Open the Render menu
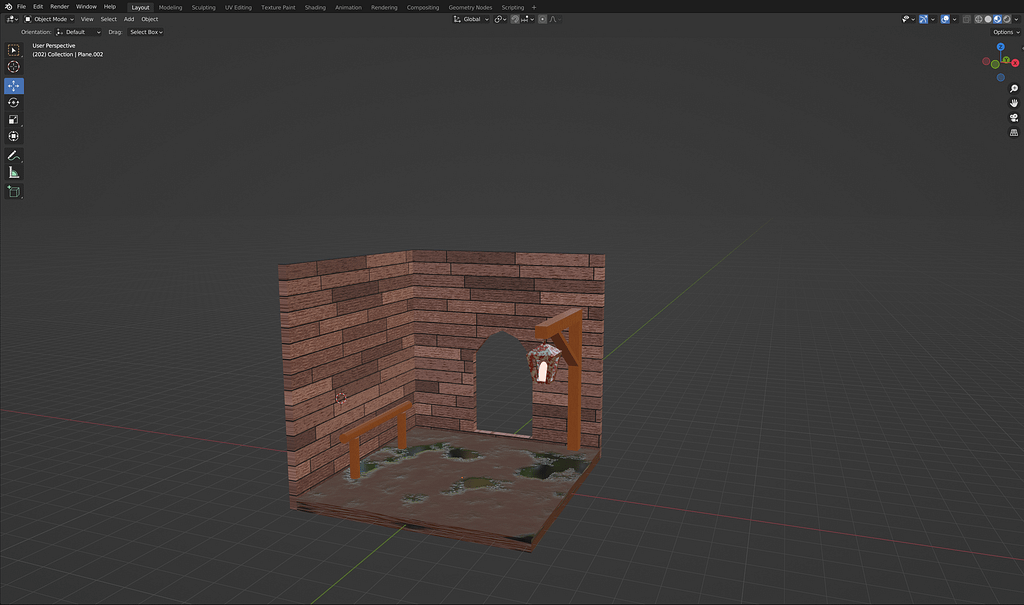The height and width of the screenshot is (605, 1024). 59,7
